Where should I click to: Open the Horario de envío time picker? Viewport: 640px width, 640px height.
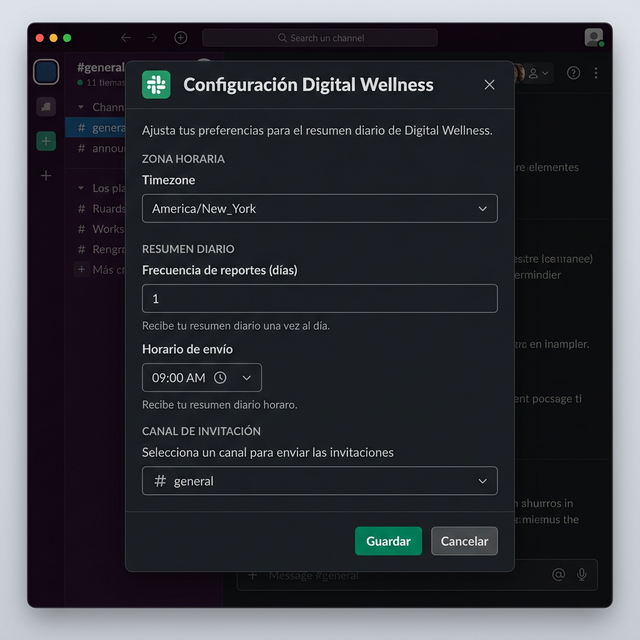click(202, 378)
